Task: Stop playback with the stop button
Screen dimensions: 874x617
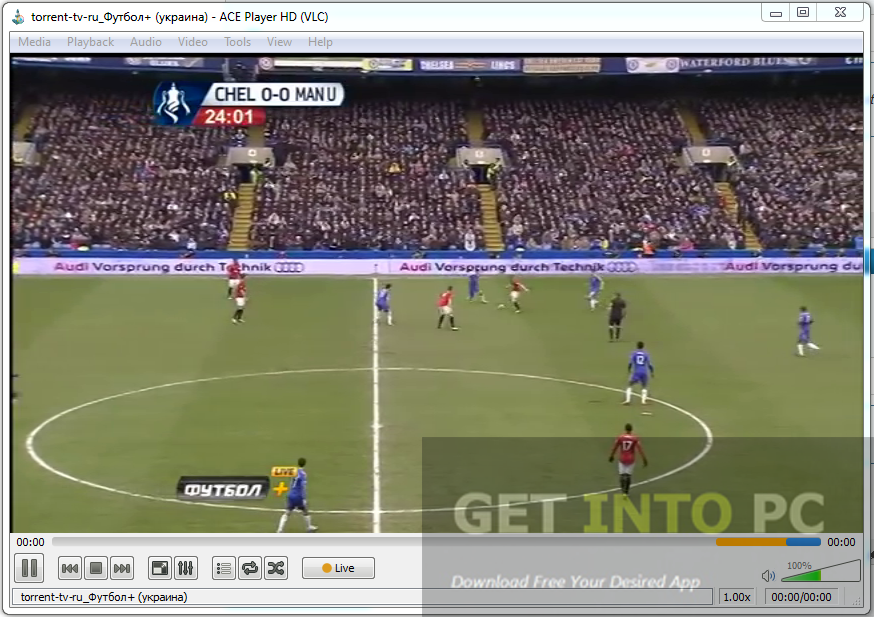Action: point(96,568)
